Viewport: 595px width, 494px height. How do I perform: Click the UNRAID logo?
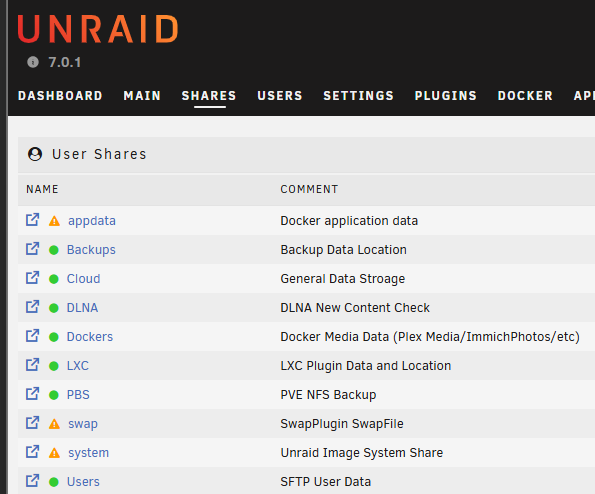[98, 29]
